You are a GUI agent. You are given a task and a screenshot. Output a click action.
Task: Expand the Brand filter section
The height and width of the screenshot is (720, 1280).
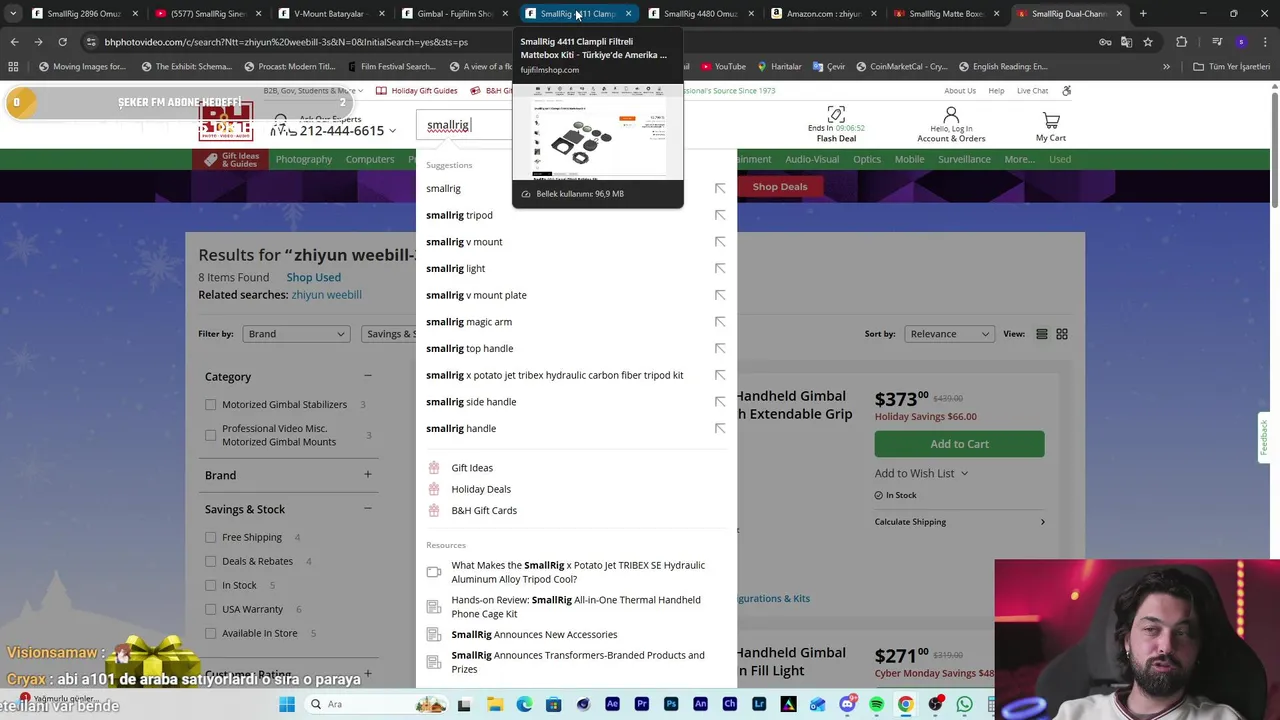pos(368,474)
